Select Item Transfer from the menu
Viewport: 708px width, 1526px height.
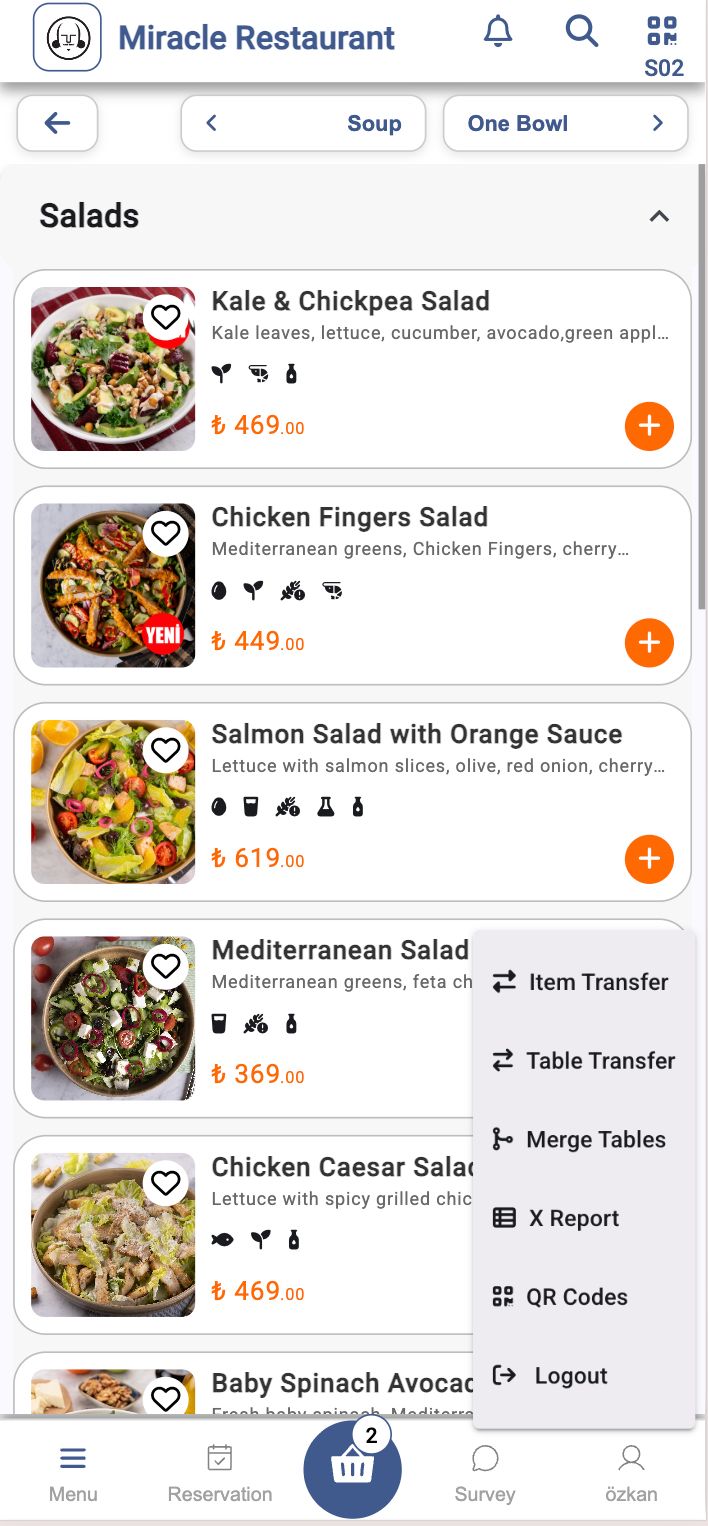583,982
